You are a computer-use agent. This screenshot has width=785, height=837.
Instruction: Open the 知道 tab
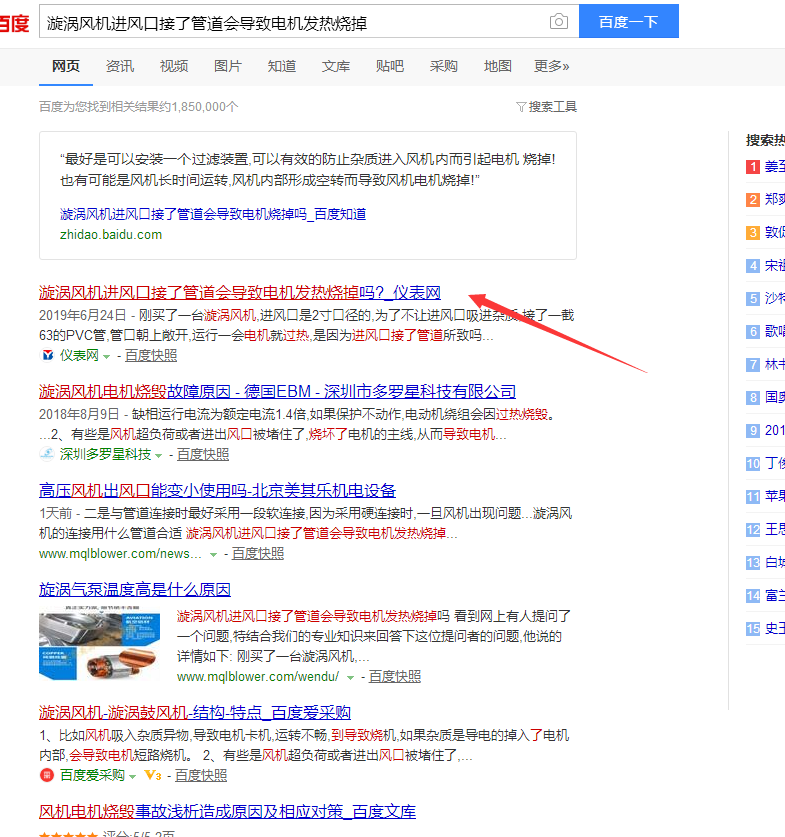point(281,66)
